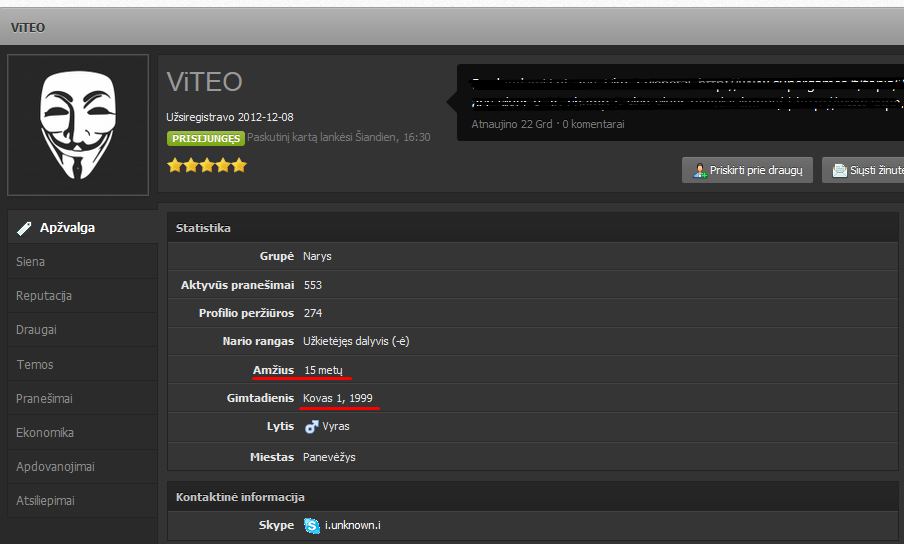The width and height of the screenshot is (904, 544).
Task: Click the Paskutinį kartą lankėsi Šiandien text
Action: pos(338,137)
